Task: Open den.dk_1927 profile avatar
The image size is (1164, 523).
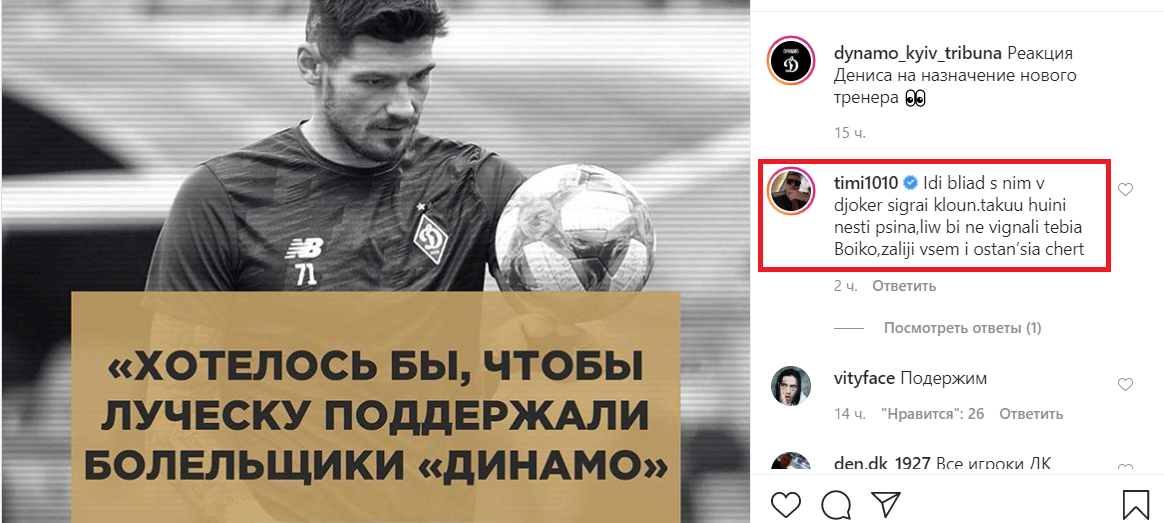Action: pyautogui.click(x=792, y=461)
